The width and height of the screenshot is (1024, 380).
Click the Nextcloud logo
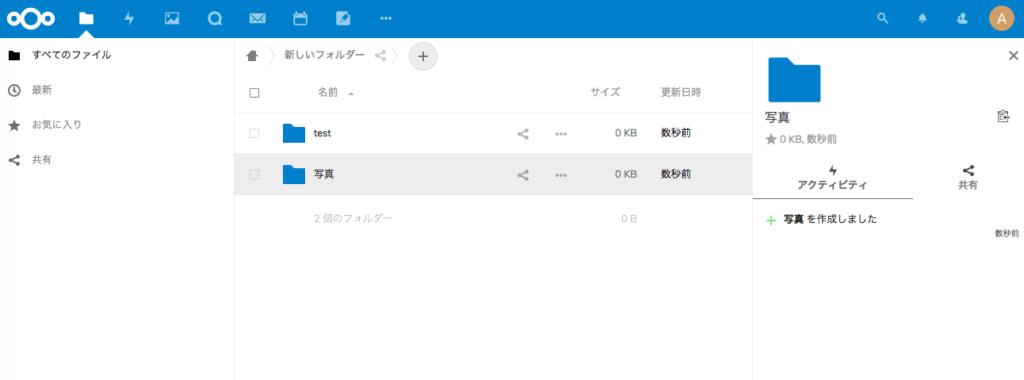[x=31, y=18]
